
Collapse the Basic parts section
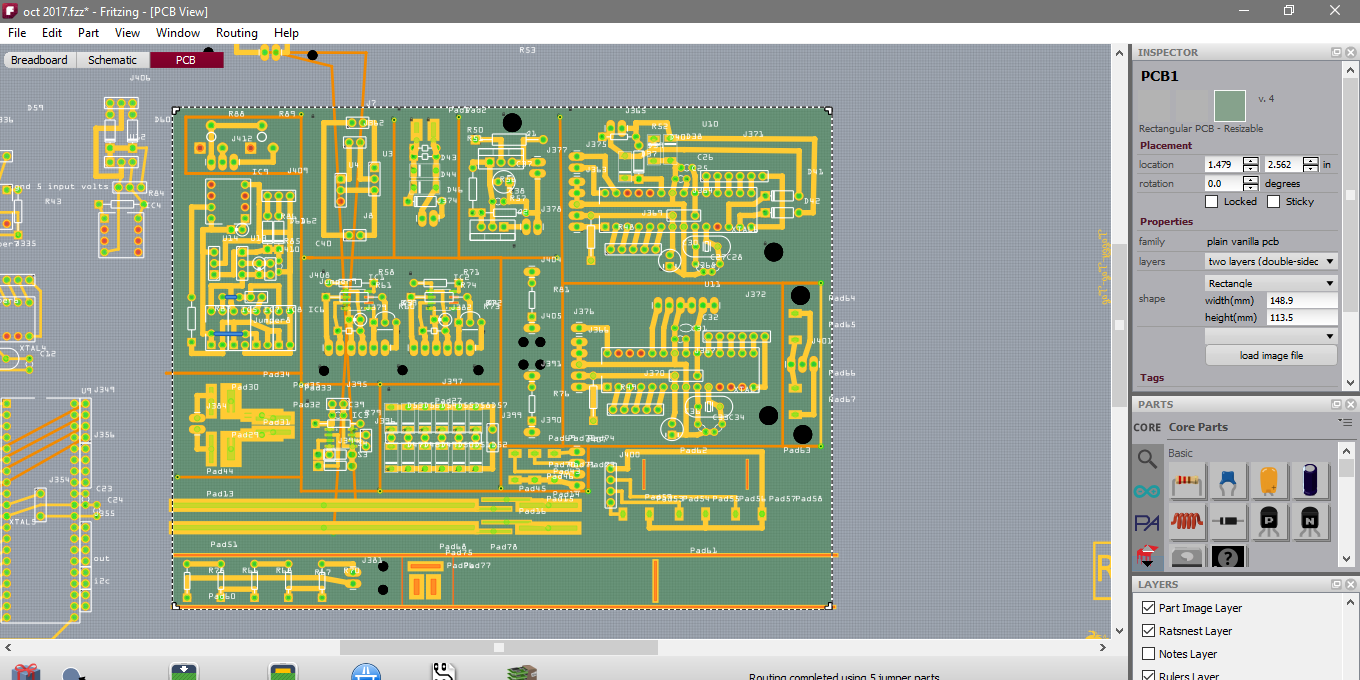1180,452
